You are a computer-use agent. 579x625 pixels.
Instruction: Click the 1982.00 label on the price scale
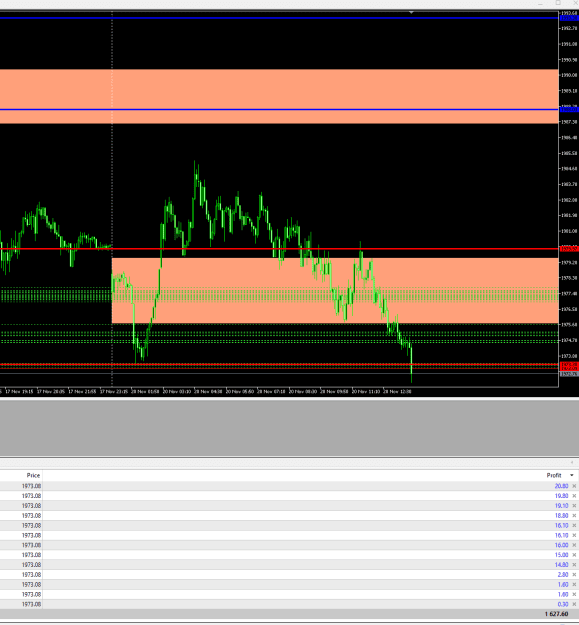569,200
